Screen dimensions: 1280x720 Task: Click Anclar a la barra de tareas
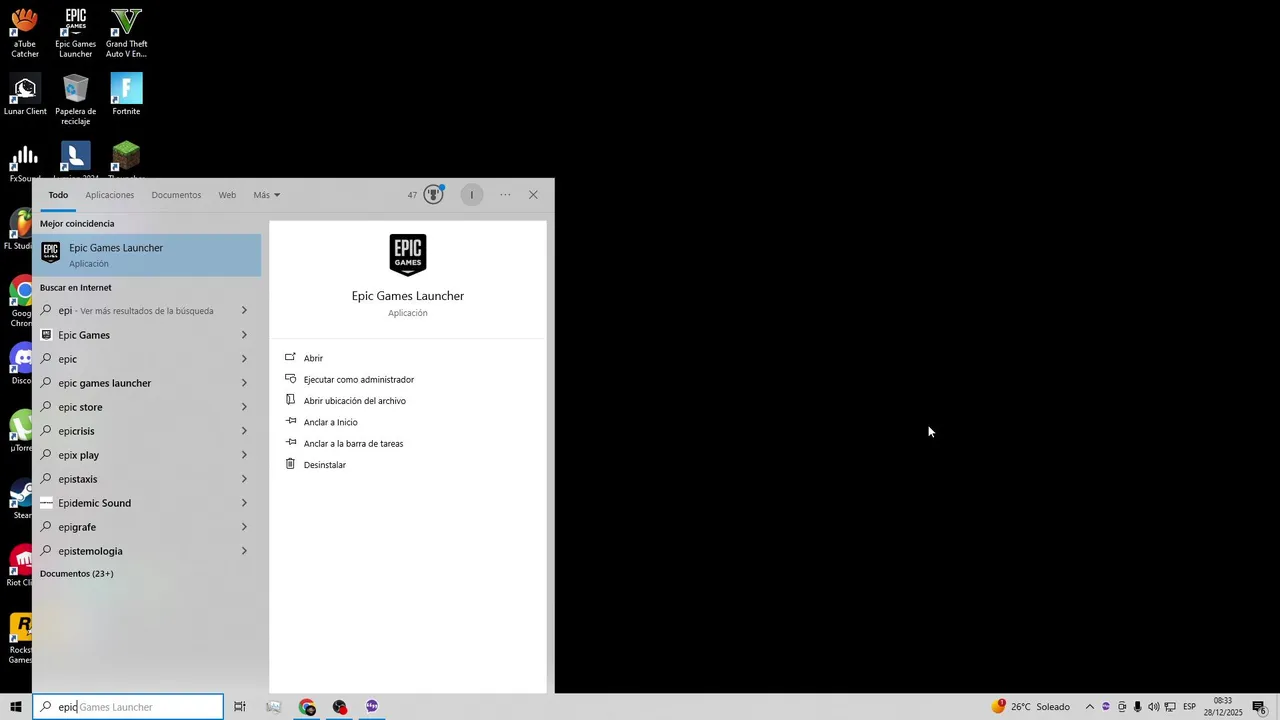(x=353, y=444)
